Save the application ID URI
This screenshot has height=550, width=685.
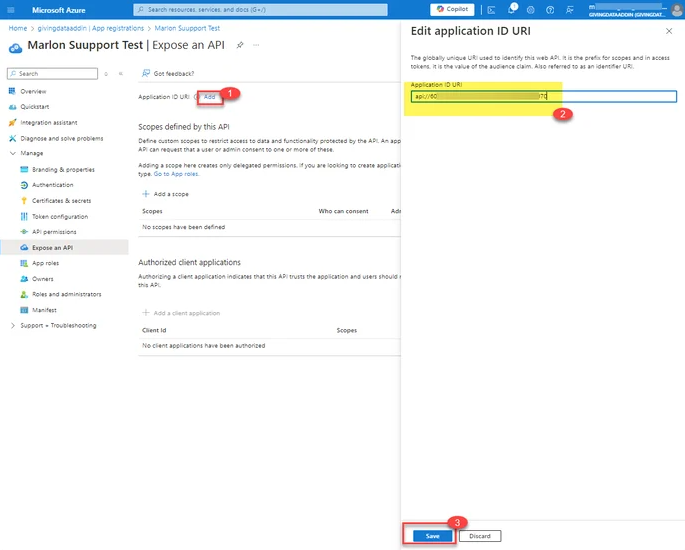432,536
